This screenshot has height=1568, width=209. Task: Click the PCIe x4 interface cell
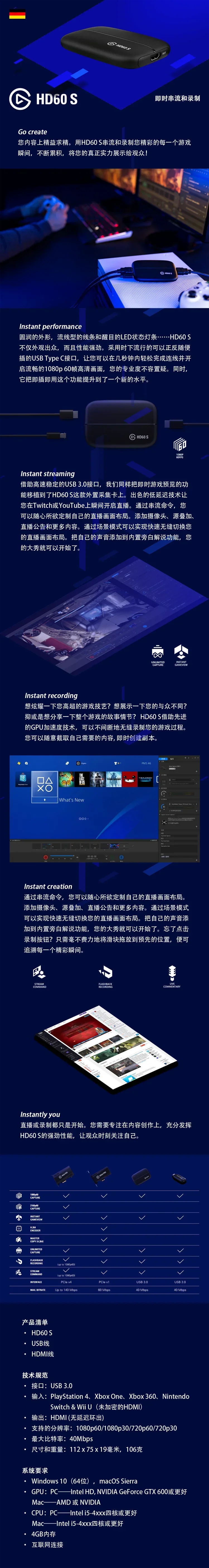point(66,1281)
